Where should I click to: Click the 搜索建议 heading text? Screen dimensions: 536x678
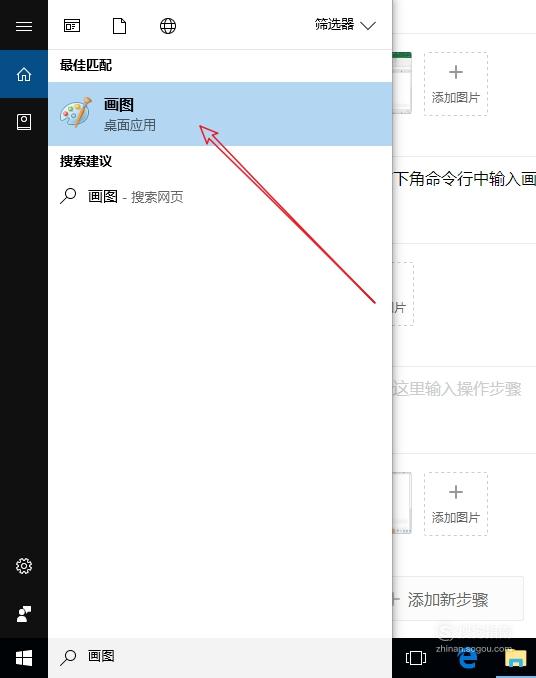(x=86, y=161)
